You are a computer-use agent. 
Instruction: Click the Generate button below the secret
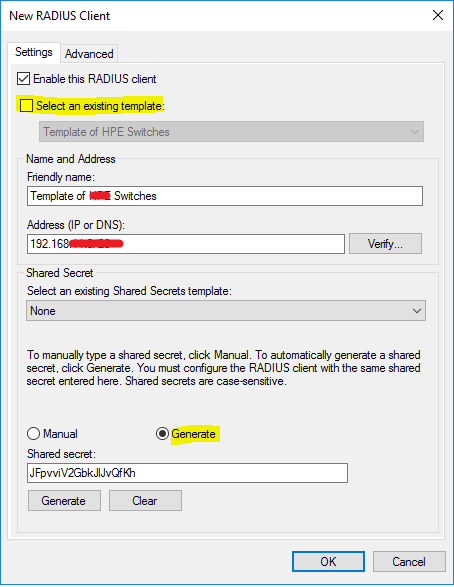[64, 501]
